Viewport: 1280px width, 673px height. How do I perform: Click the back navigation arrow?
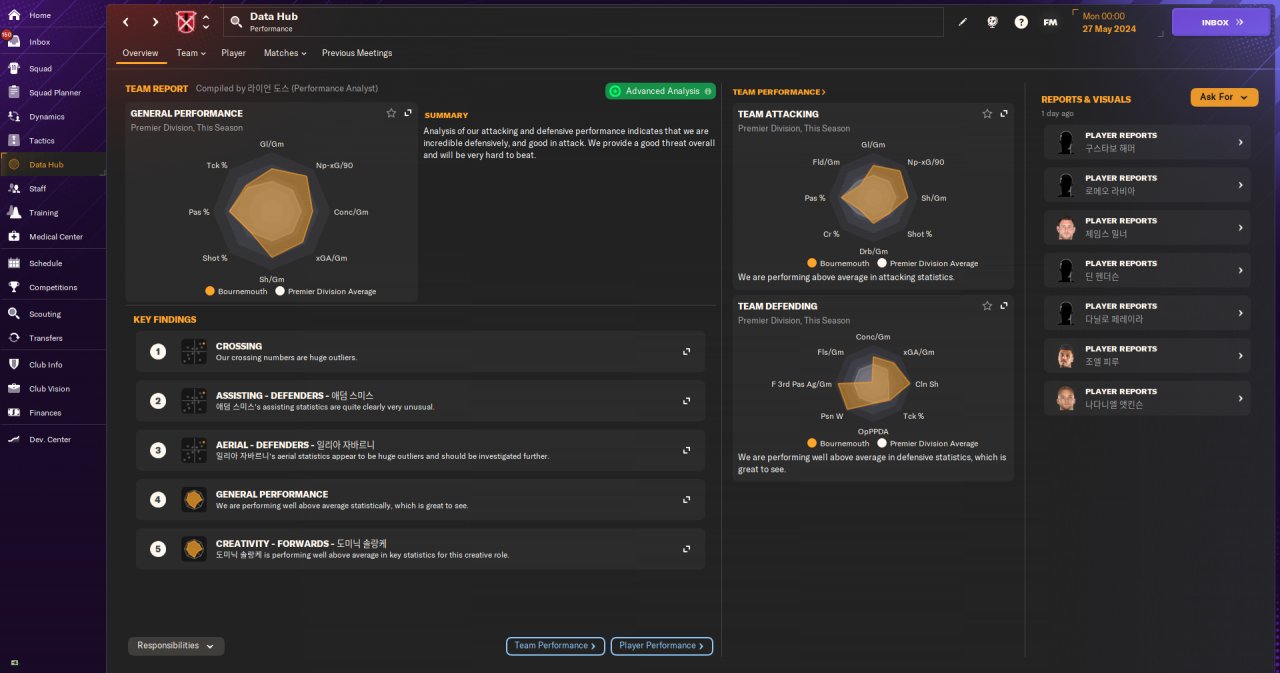pyautogui.click(x=125, y=21)
